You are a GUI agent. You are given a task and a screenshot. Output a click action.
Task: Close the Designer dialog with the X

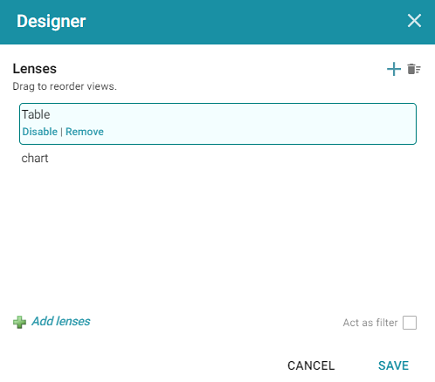(414, 21)
